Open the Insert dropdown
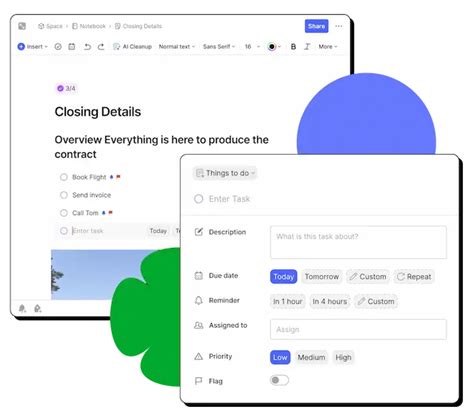Screen dimensions: 474x418 click(33, 47)
